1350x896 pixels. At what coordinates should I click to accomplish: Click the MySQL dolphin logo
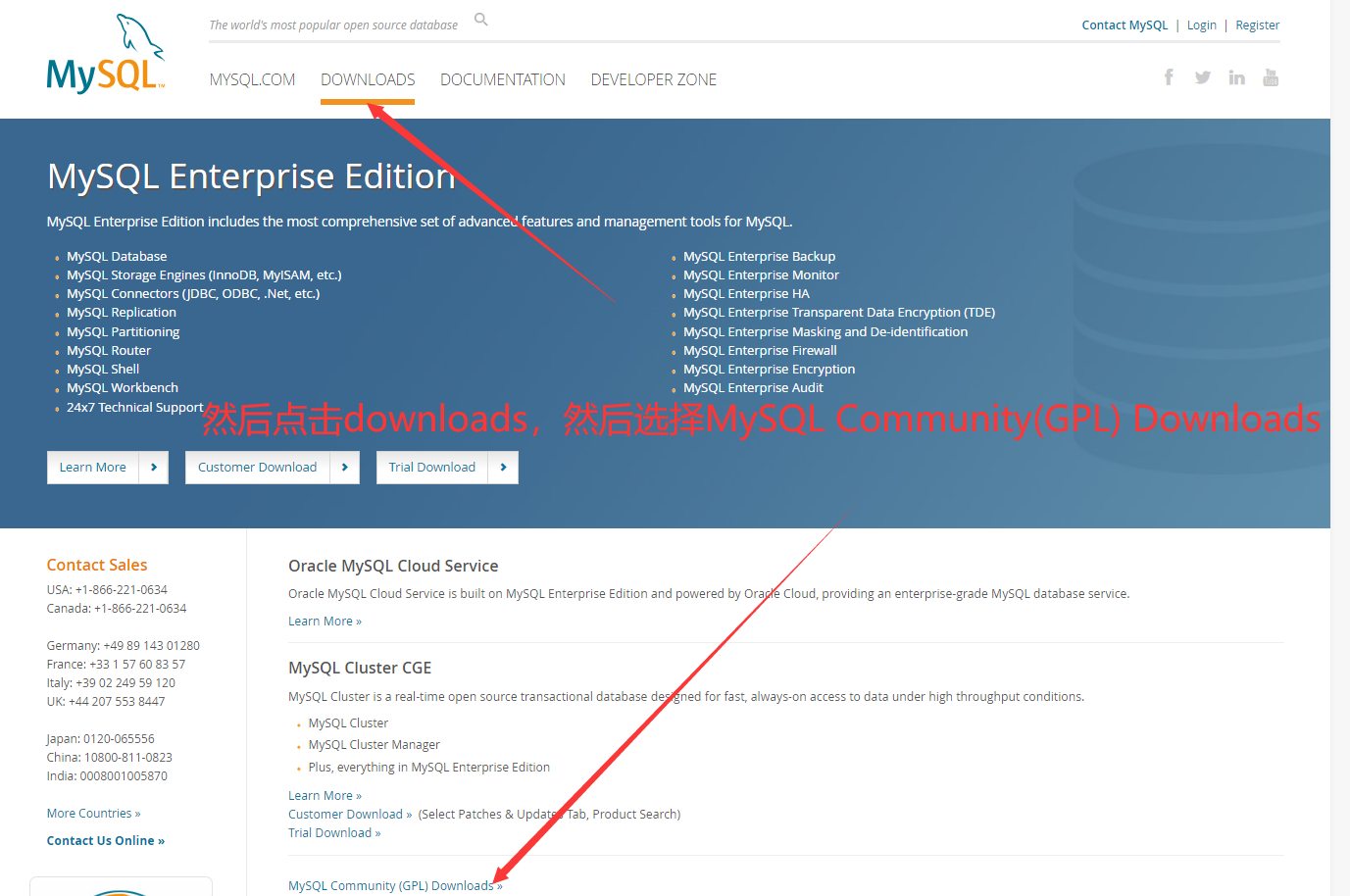coord(106,54)
